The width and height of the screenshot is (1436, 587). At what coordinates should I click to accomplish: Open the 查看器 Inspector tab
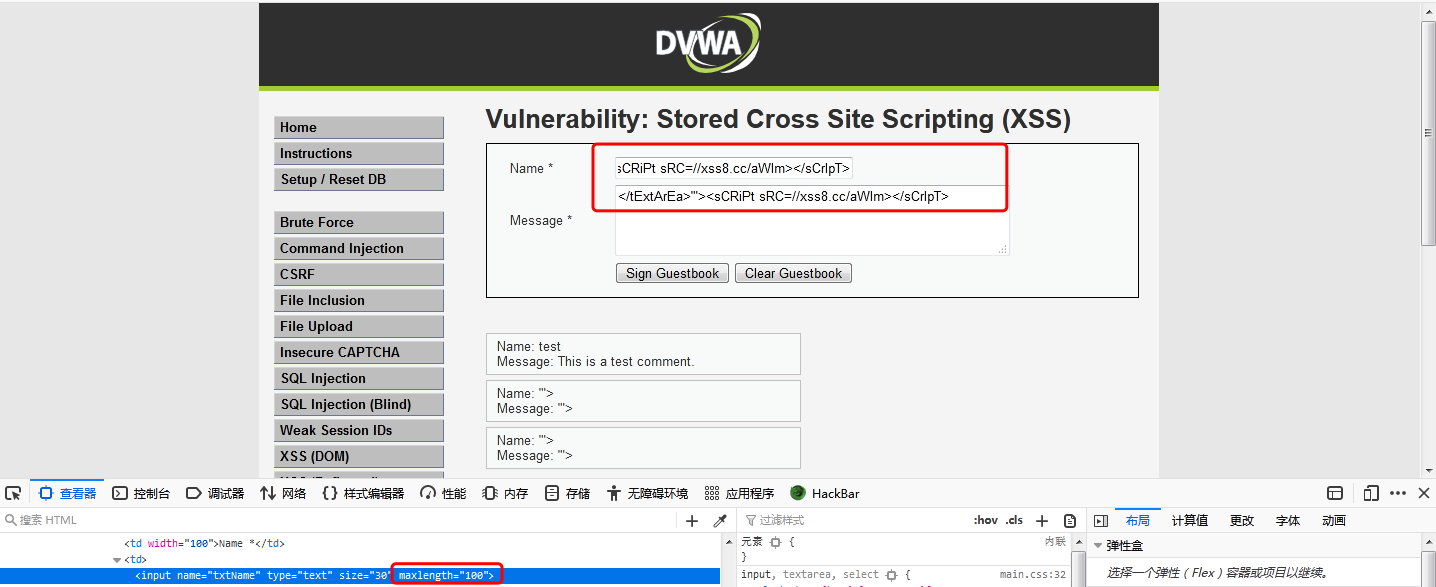click(68, 493)
